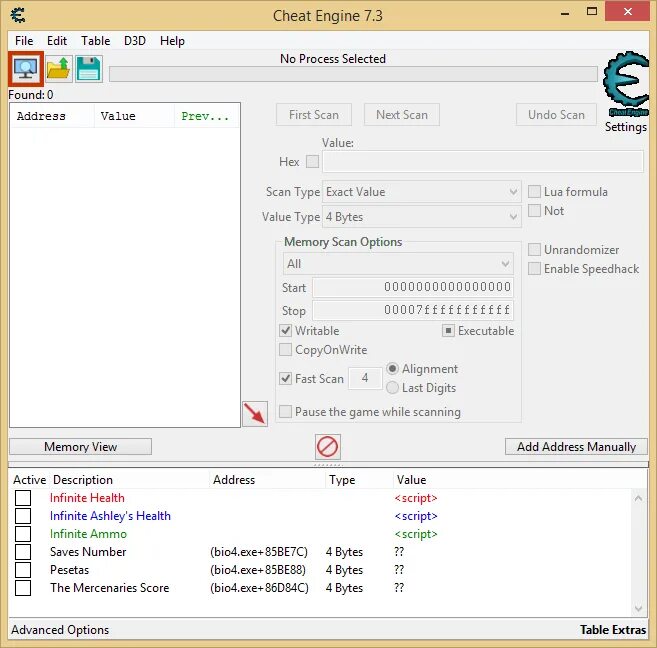Select the Alignment radio button
Image resolution: width=657 pixels, height=648 pixels.
(x=392, y=369)
